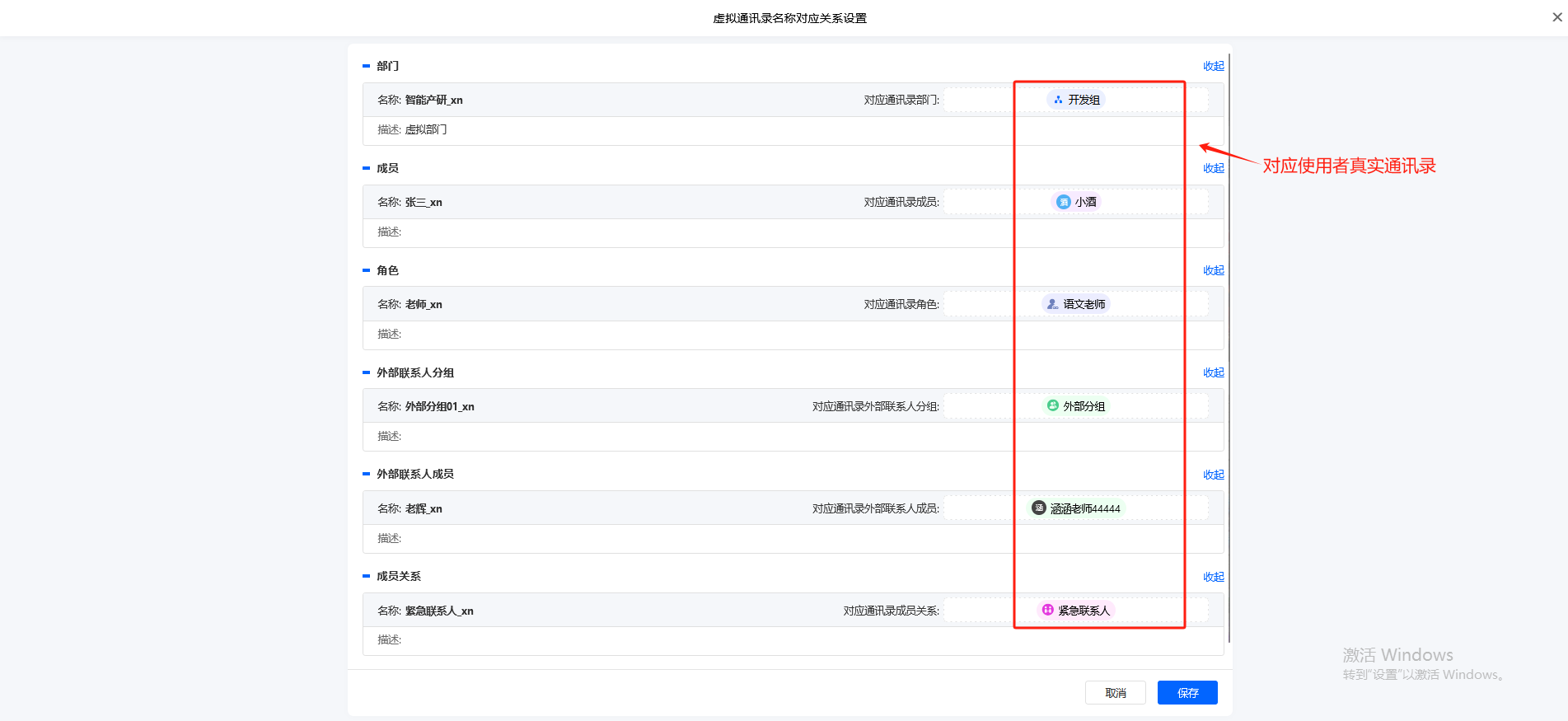Collapse the 外部联系人分组 section via 收起
1568x721 pixels.
(1213, 372)
